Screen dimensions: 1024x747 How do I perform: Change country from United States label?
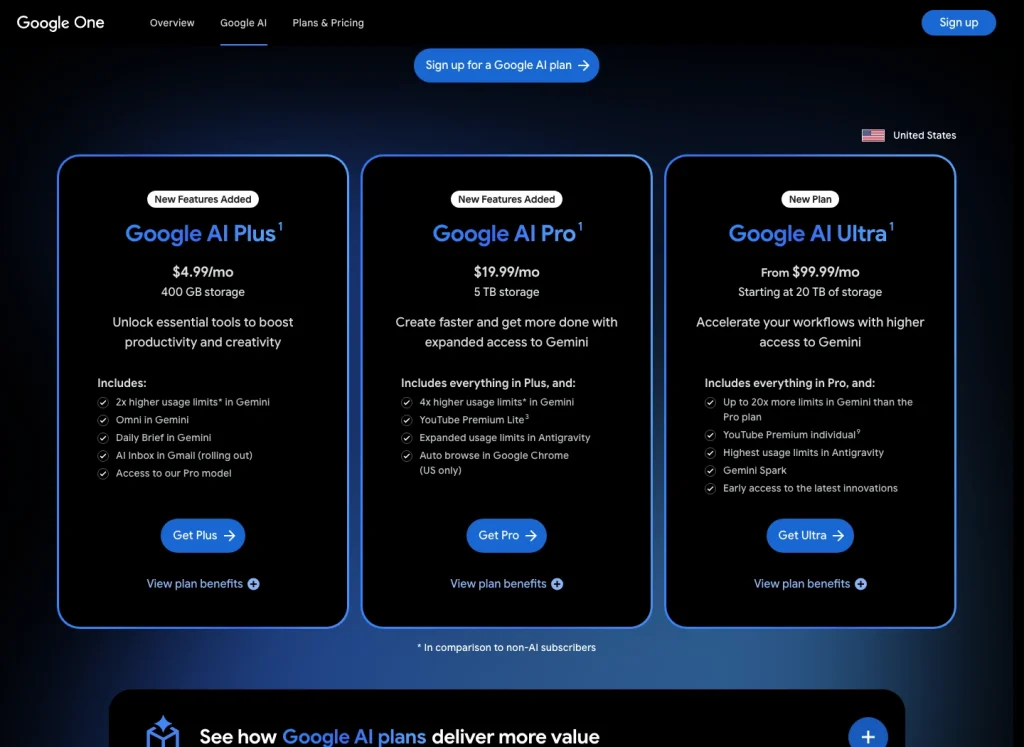coord(924,135)
